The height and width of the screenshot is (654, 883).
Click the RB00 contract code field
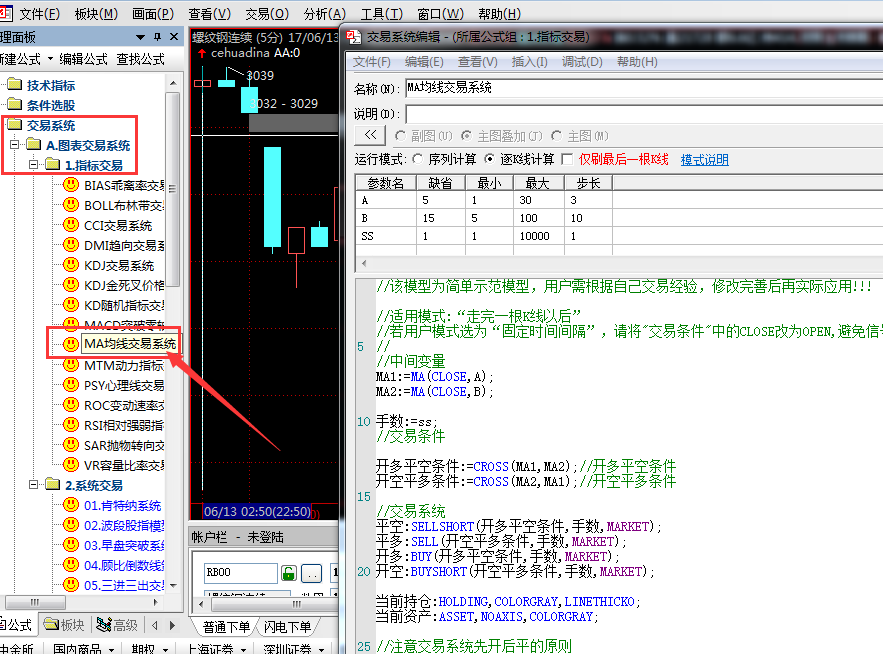click(240, 572)
